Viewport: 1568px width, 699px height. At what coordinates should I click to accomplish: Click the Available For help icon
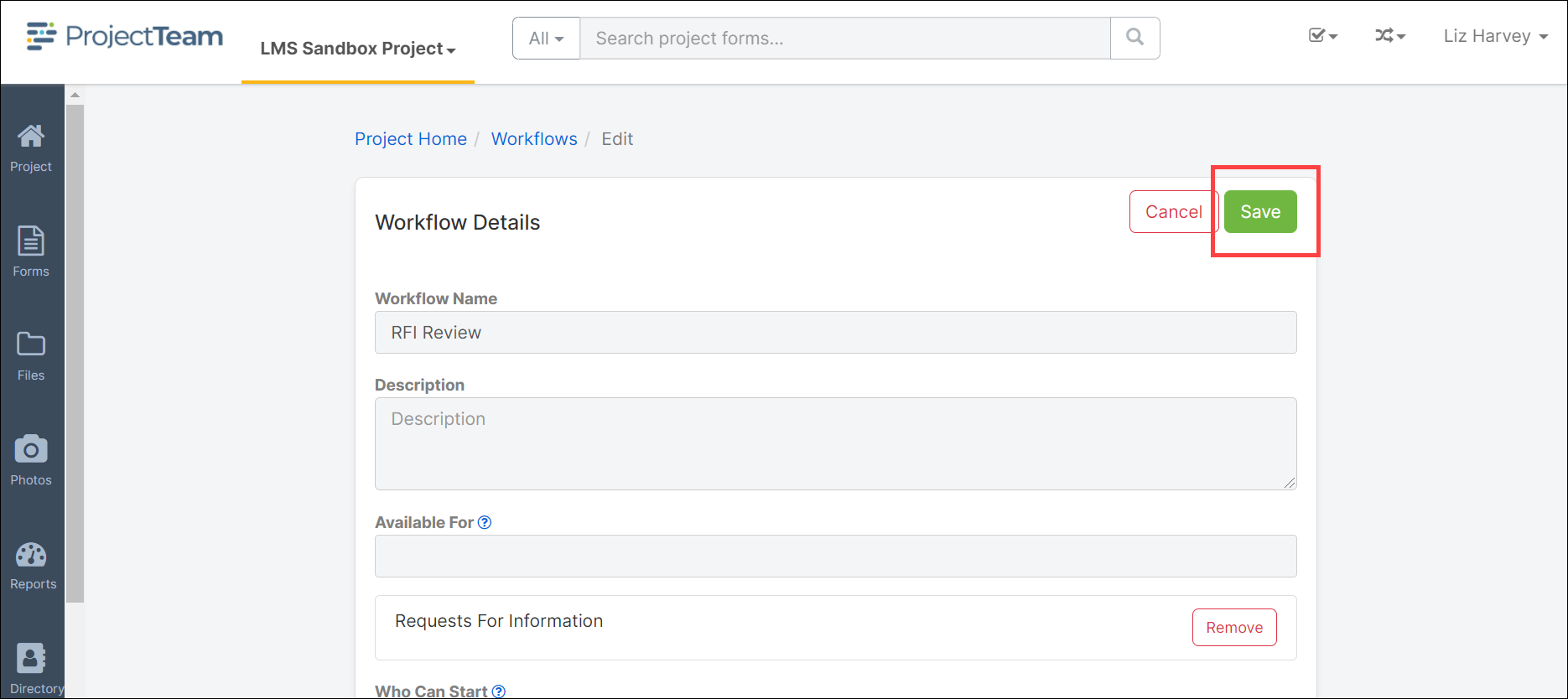(485, 522)
